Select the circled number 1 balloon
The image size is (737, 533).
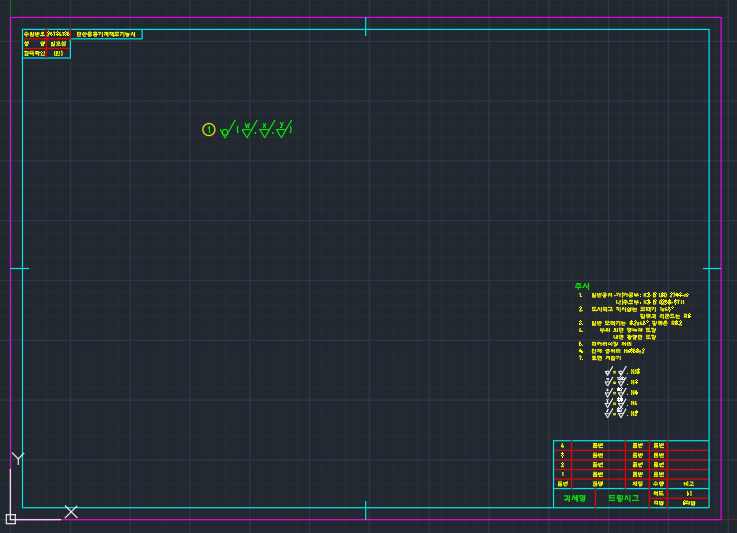[209, 130]
